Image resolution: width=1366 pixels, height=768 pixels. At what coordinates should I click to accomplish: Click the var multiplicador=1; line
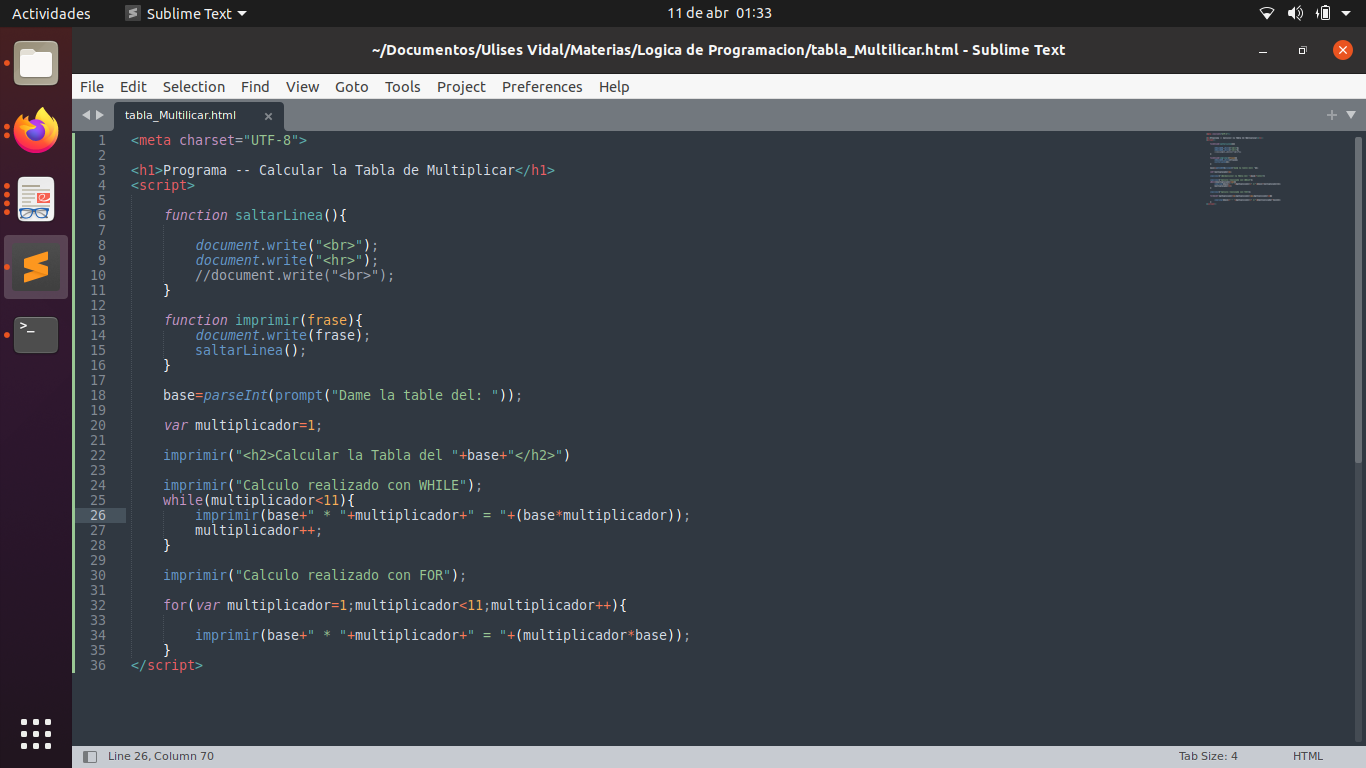click(243, 425)
